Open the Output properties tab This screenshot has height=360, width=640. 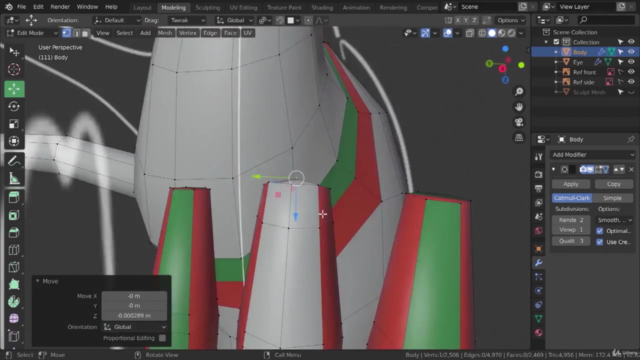coord(539,189)
